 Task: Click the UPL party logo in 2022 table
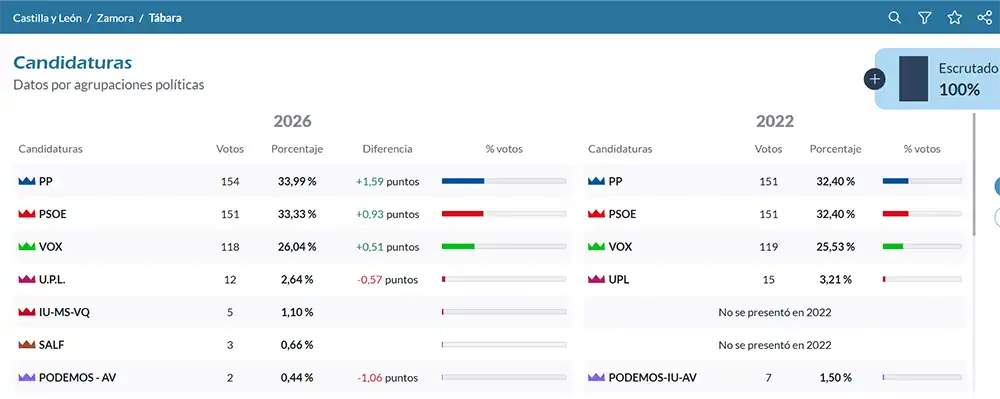tap(596, 280)
